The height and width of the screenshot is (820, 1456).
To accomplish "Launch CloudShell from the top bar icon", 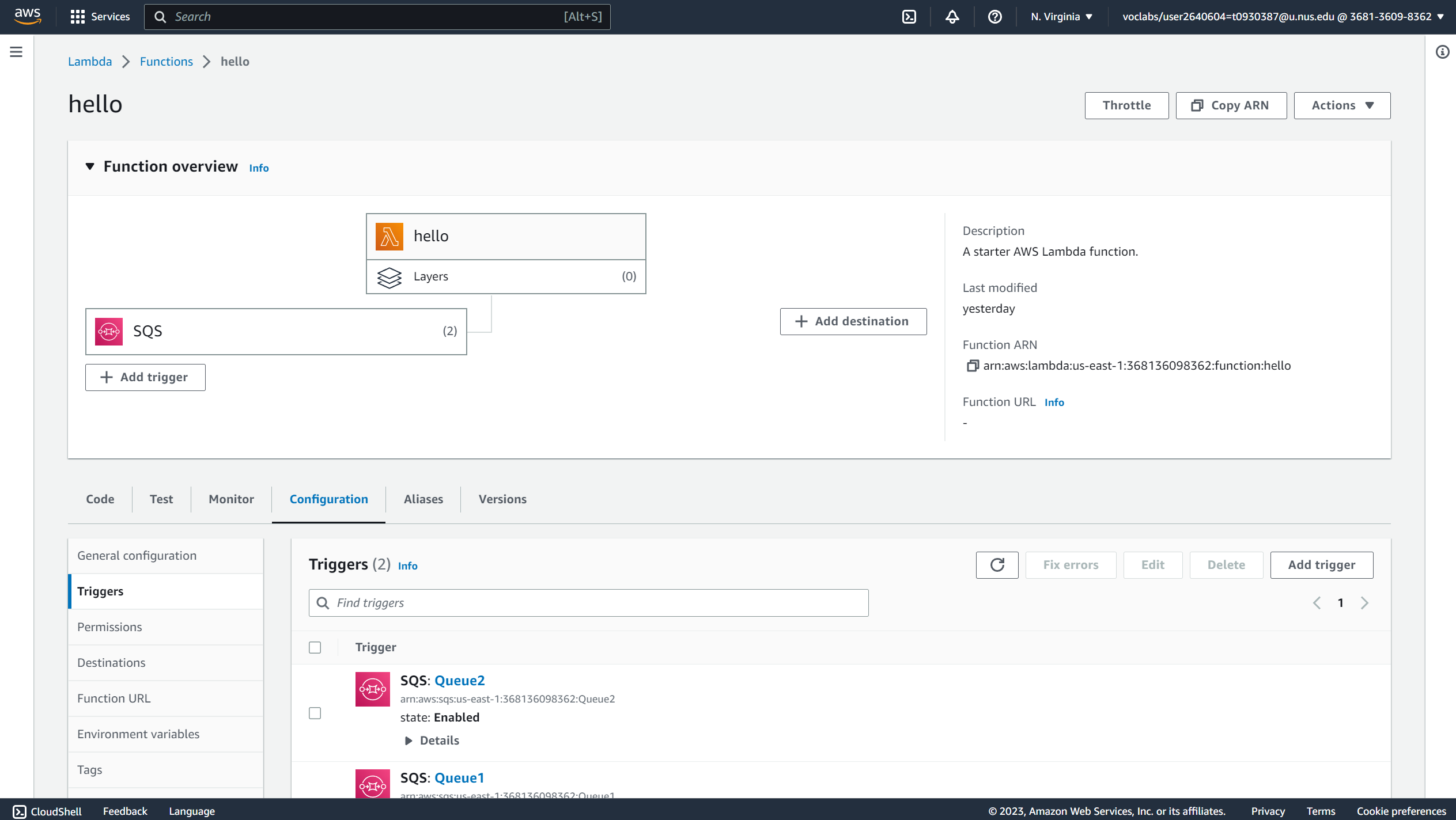I will pyautogui.click(x=909, y=17).
